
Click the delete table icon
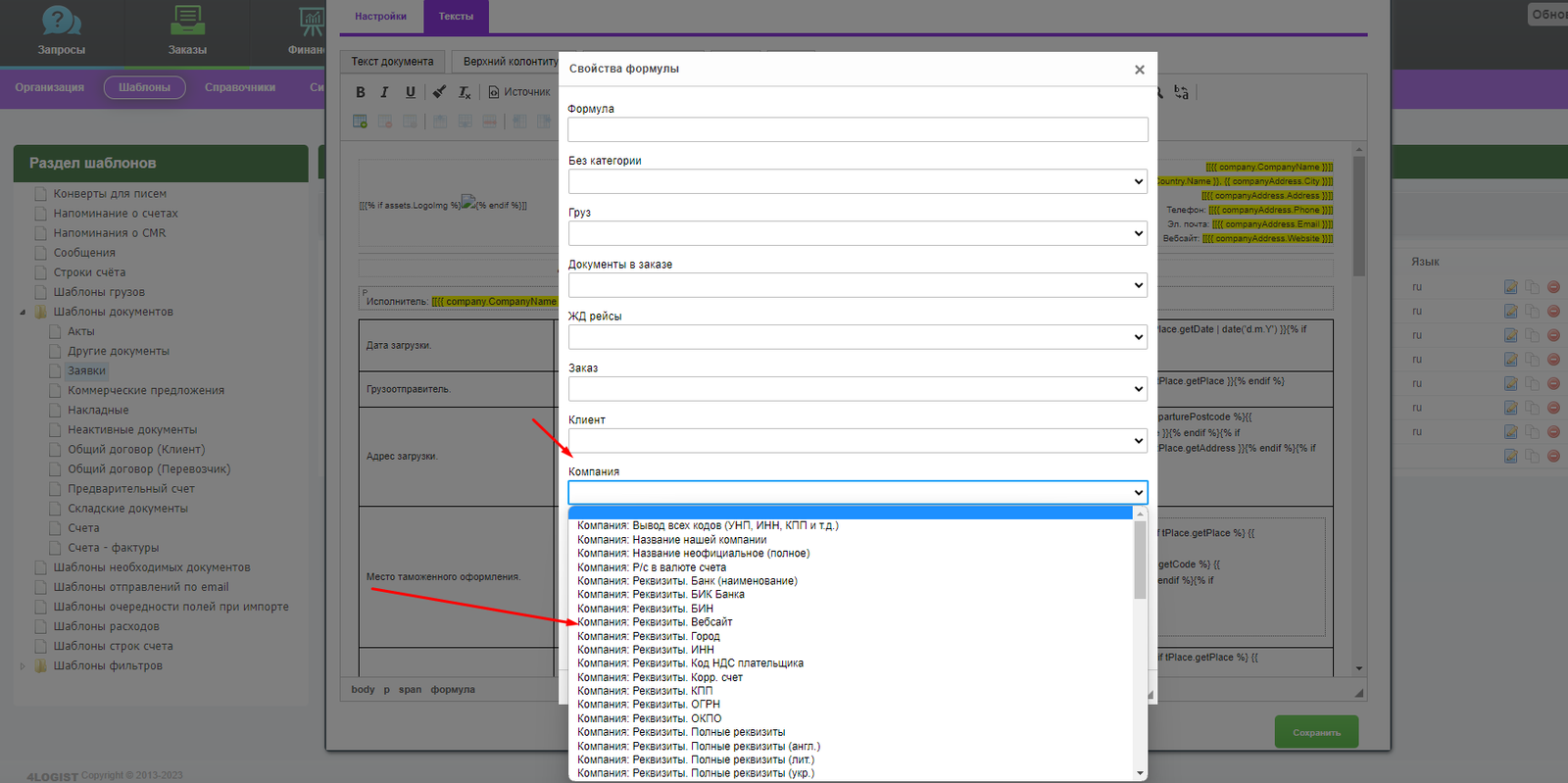[385, 122]
